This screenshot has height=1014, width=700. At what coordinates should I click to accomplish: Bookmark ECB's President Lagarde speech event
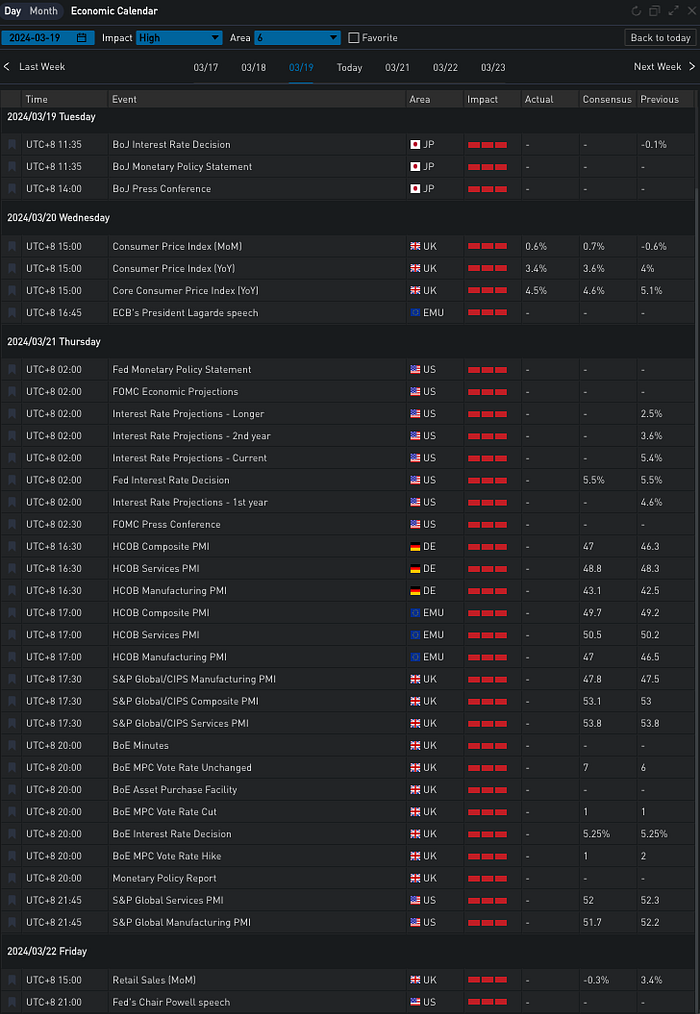pyautogui.click(x=12, y=313)
